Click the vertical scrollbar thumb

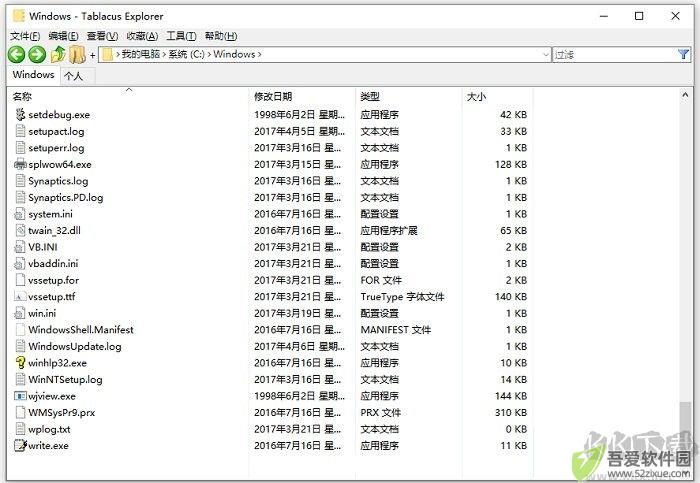pos(685,424)
